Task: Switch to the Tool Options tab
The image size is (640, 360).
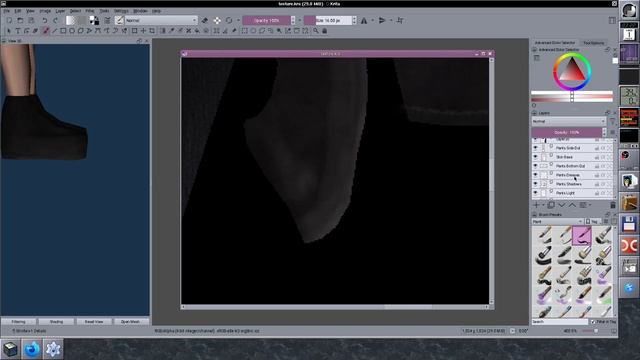Action: pos(593,43)
